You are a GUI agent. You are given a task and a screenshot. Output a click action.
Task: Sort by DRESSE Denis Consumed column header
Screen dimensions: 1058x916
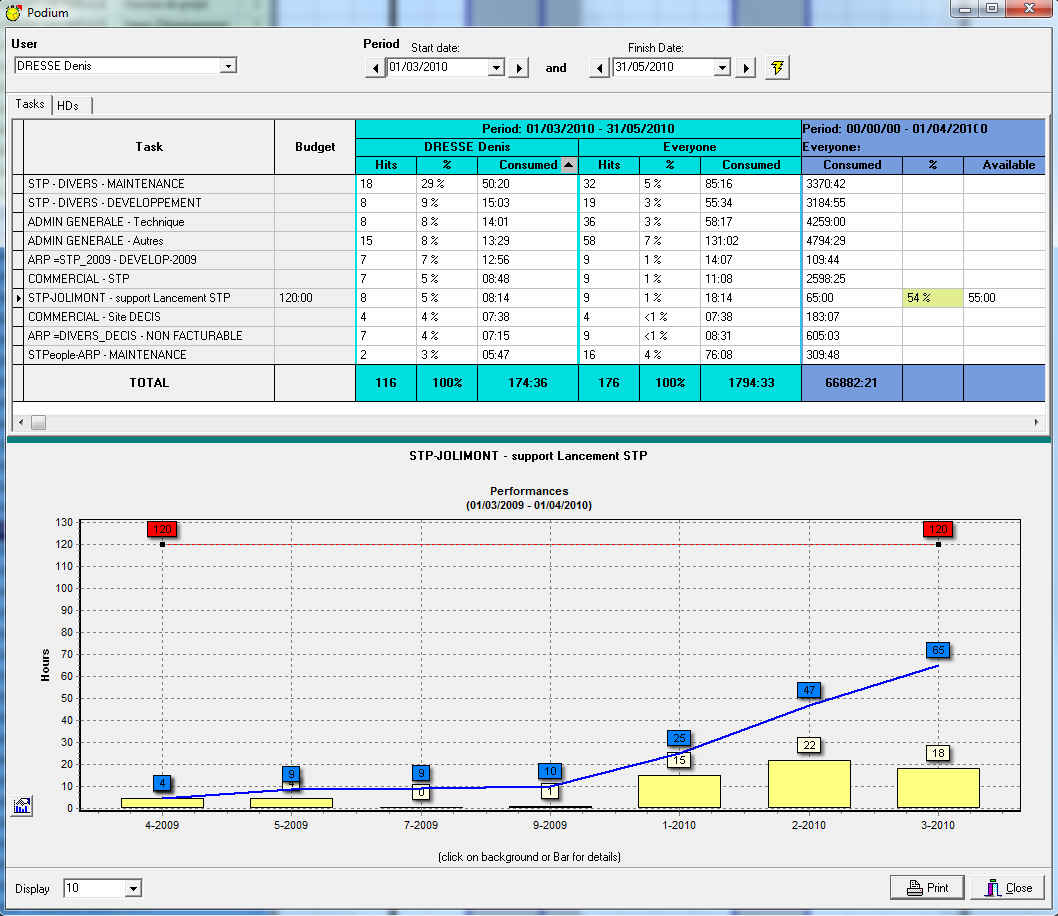[527, 165]
